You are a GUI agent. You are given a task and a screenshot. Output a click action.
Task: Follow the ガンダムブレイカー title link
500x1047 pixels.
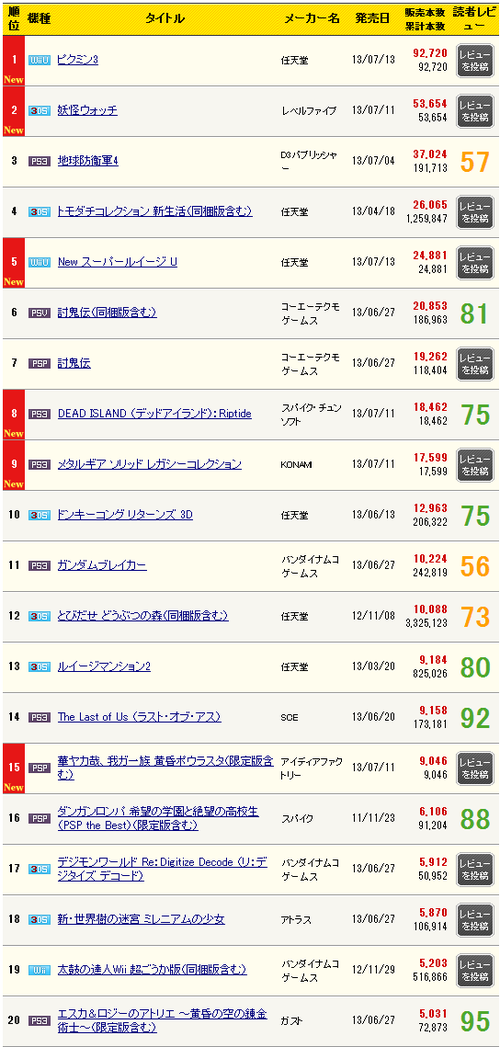coord(102,566)
